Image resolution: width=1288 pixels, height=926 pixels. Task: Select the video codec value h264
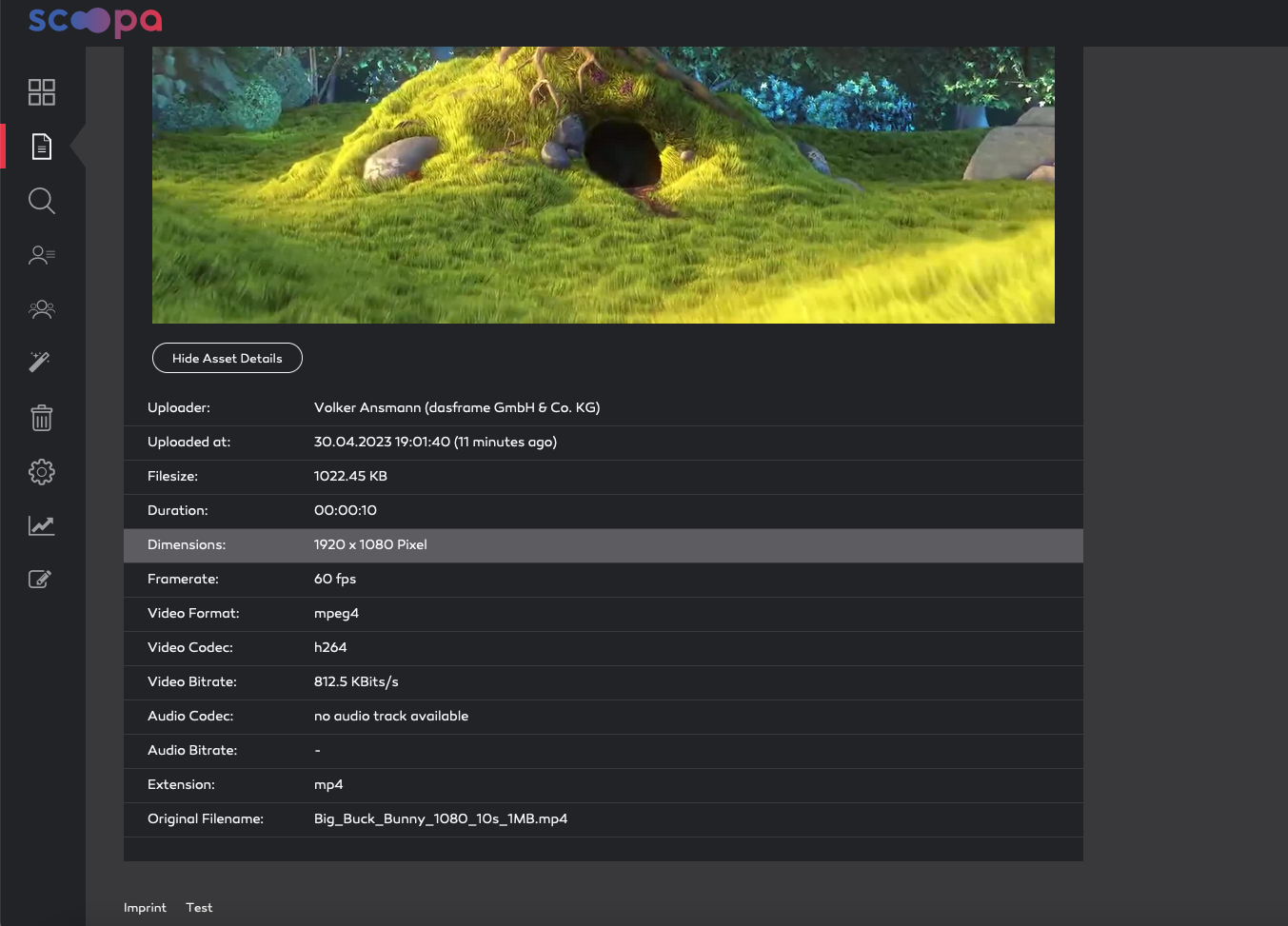pos(330,647)
